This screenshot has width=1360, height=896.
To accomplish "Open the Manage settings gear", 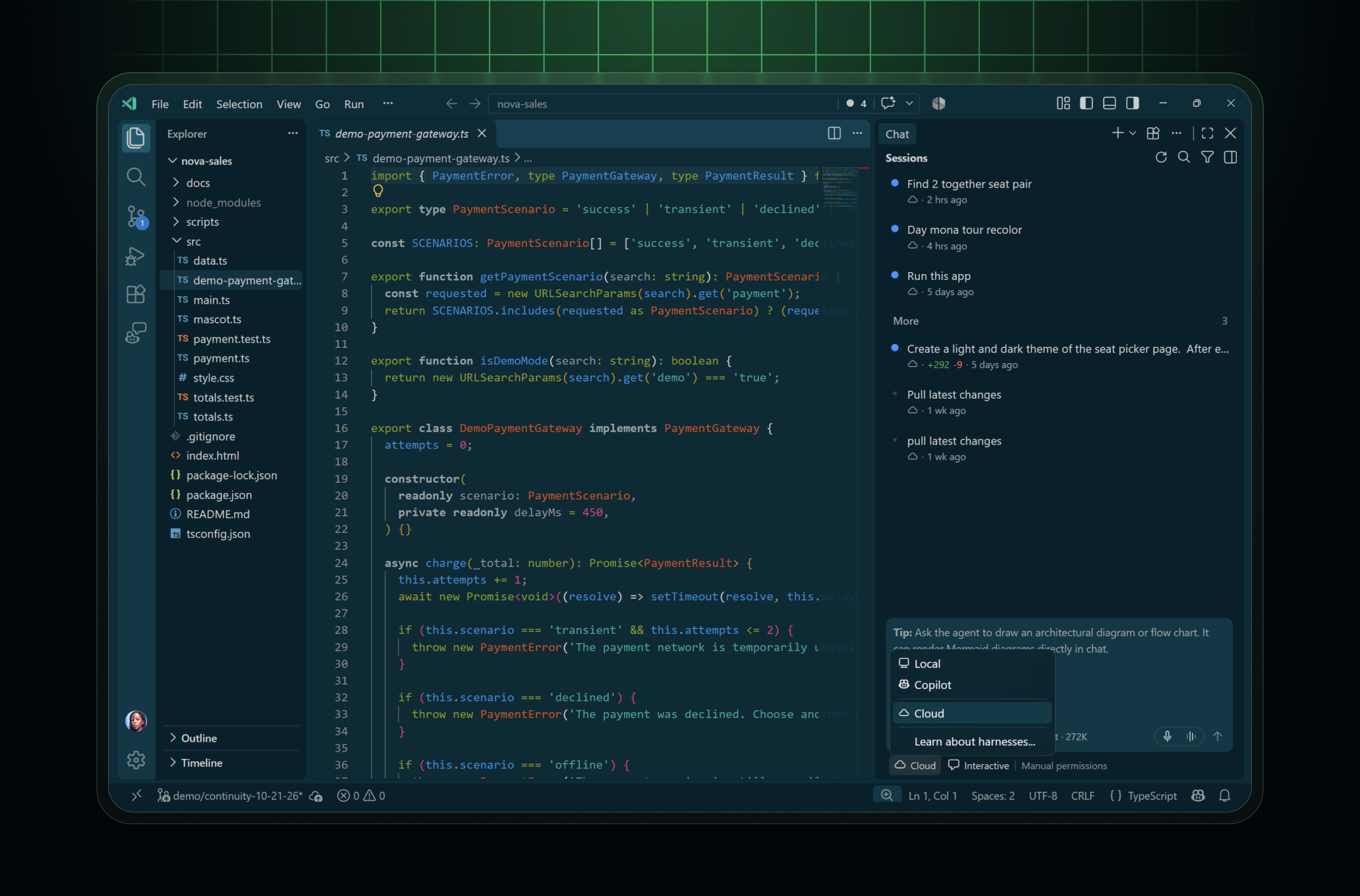I will point(136,760).
